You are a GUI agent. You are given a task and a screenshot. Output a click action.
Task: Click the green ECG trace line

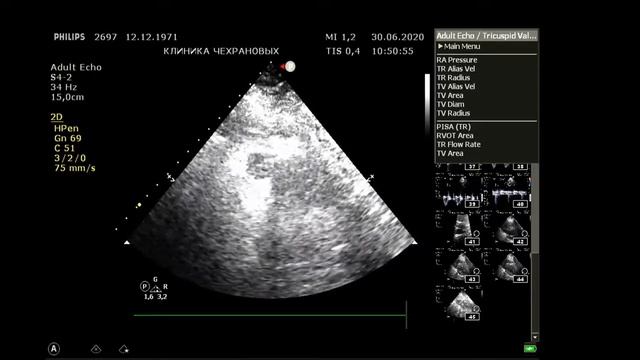tap(269, 315)
